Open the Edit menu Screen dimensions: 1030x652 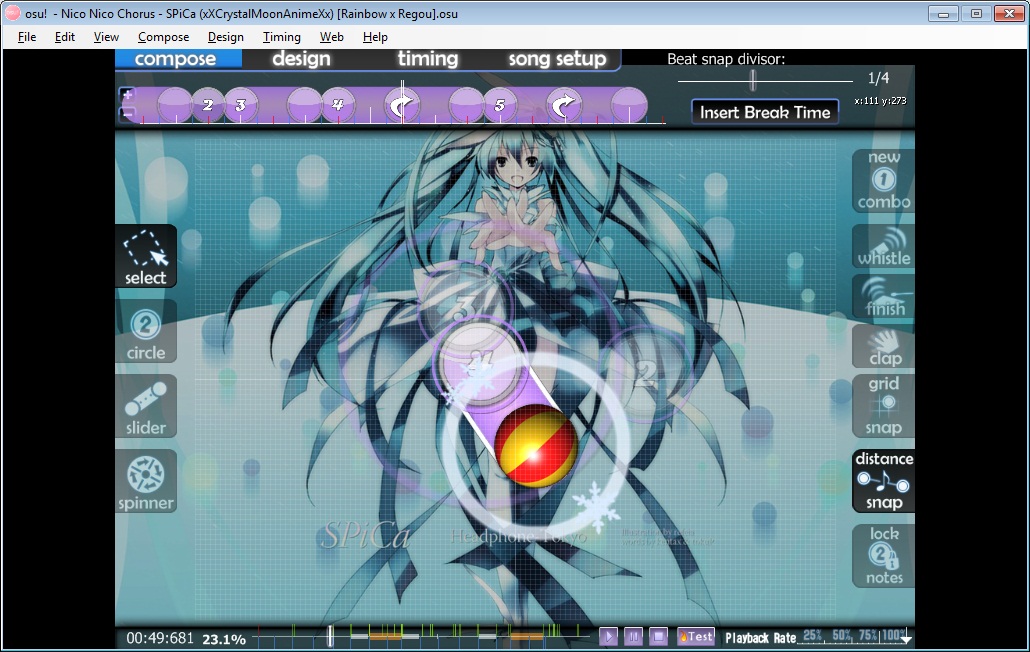[64, 37]
